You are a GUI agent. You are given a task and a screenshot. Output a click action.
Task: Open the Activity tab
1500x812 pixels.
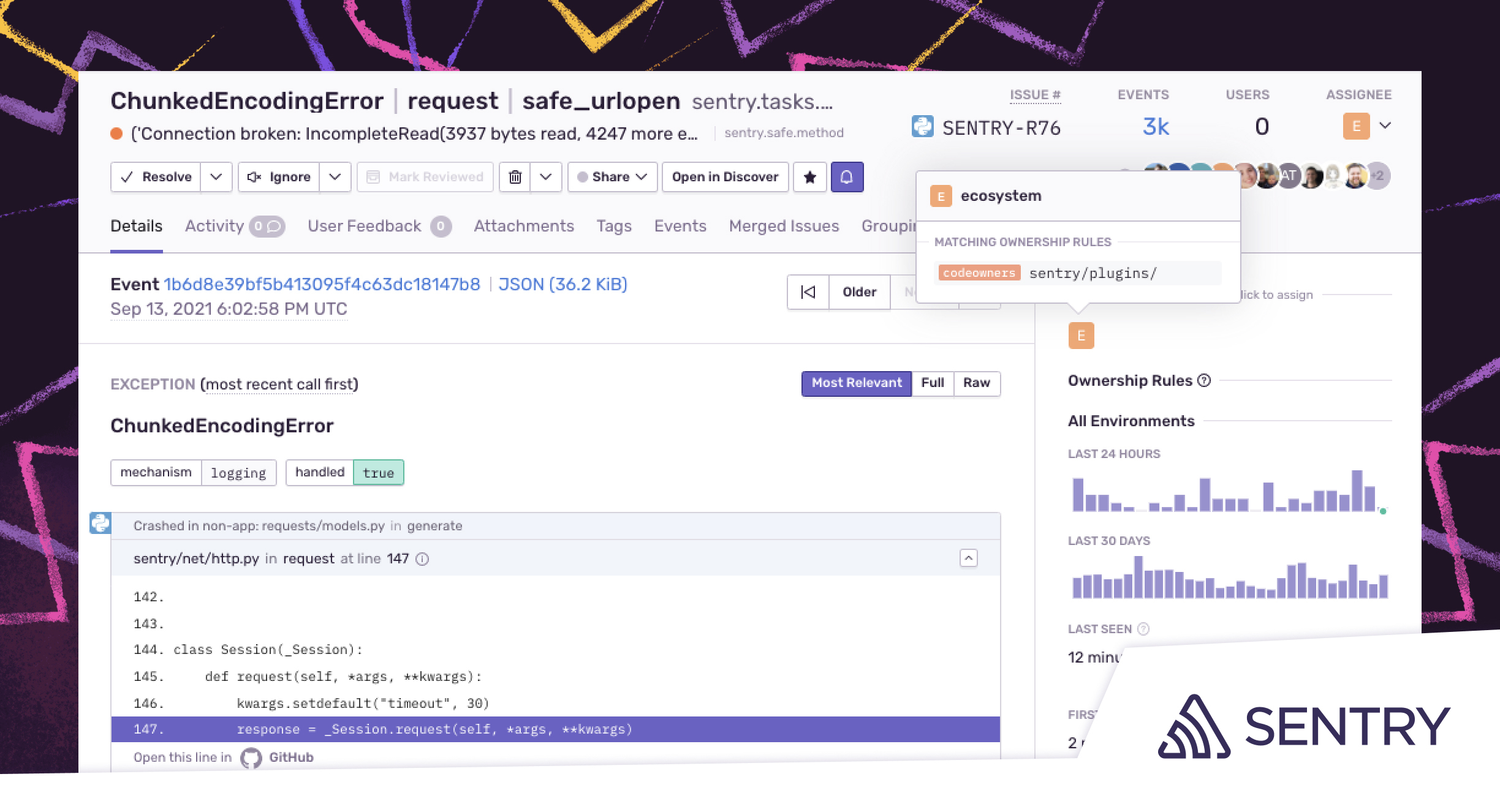214,226
